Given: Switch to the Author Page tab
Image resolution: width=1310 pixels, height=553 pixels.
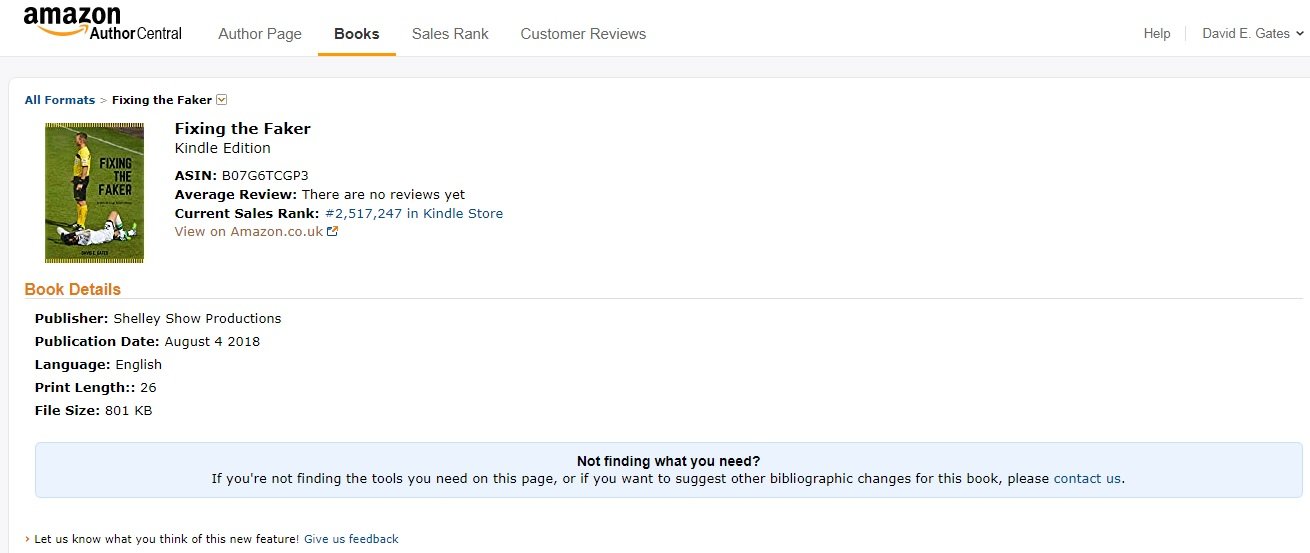Looking at the screenshot, I should [260, 34].
